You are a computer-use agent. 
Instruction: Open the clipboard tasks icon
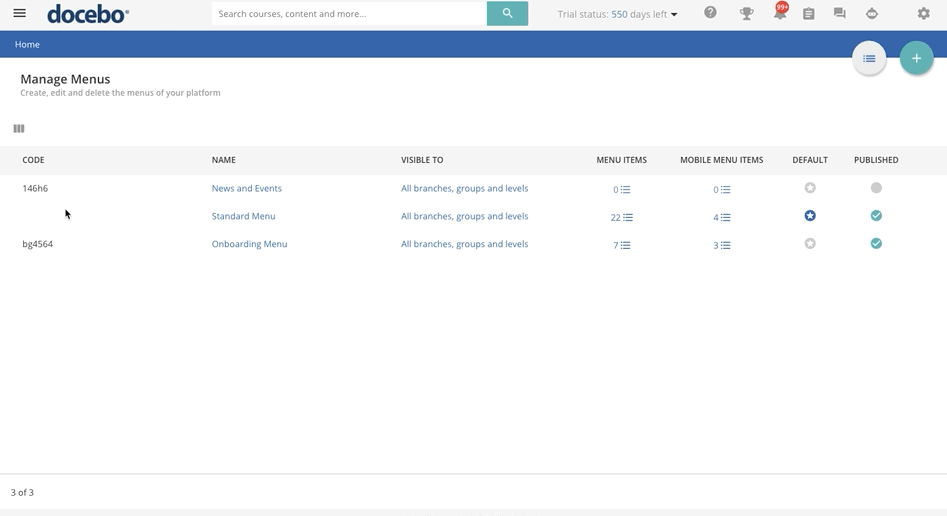coord(809,13)
